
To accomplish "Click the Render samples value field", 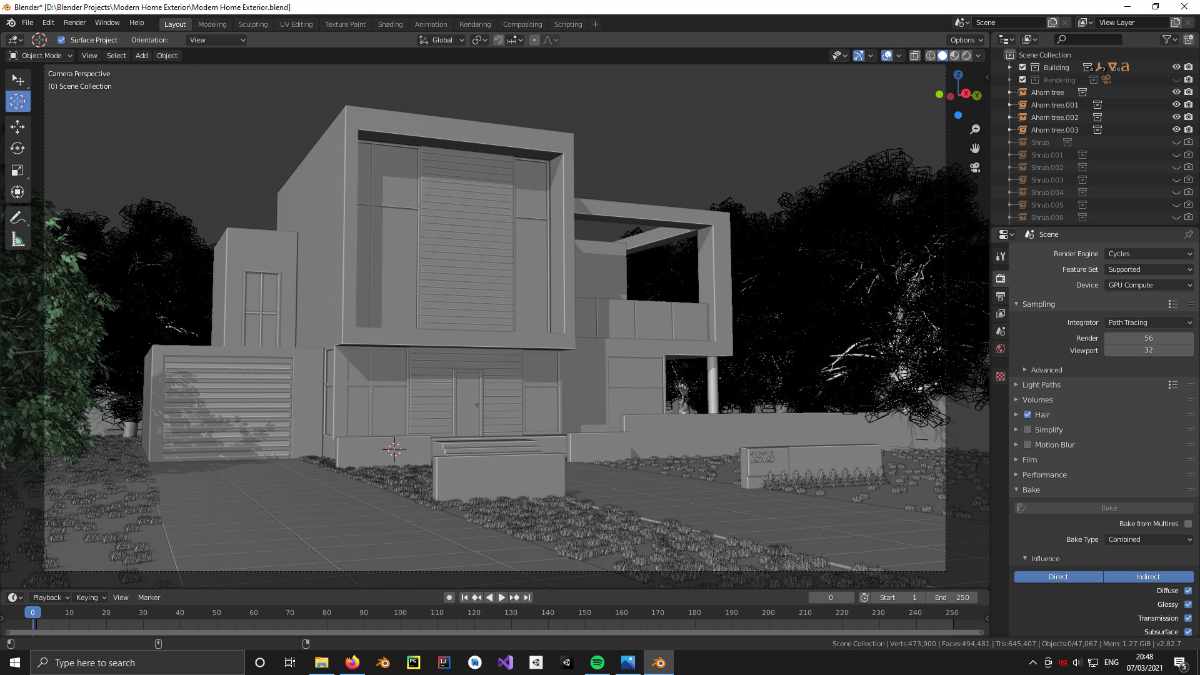I will (x=1148, y=339).
